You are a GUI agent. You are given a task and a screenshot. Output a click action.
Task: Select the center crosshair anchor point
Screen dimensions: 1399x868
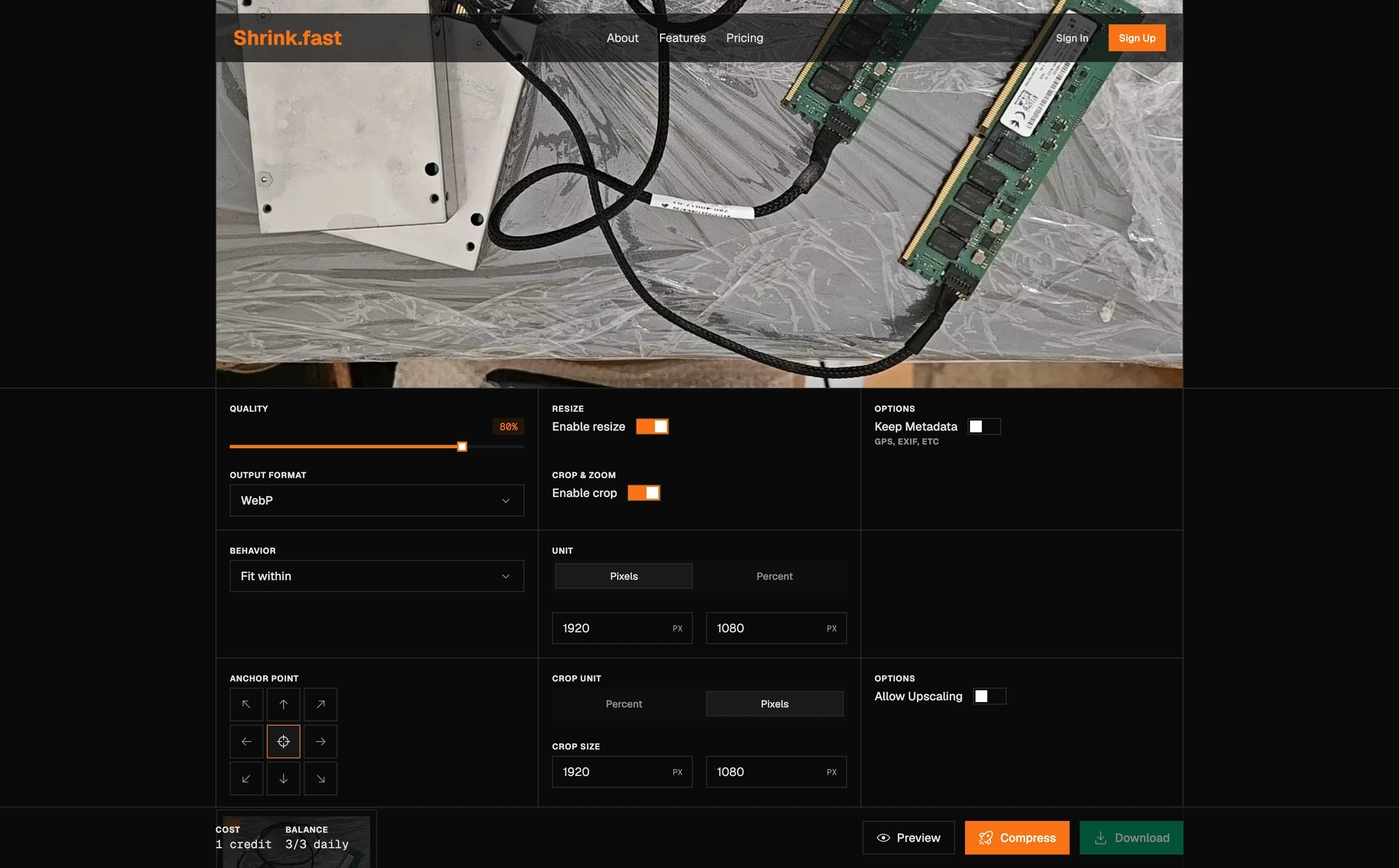coord(284,742)
